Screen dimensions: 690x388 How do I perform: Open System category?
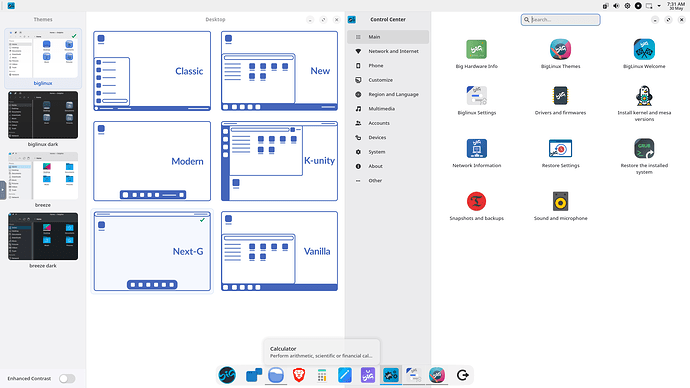coord(388,152)
